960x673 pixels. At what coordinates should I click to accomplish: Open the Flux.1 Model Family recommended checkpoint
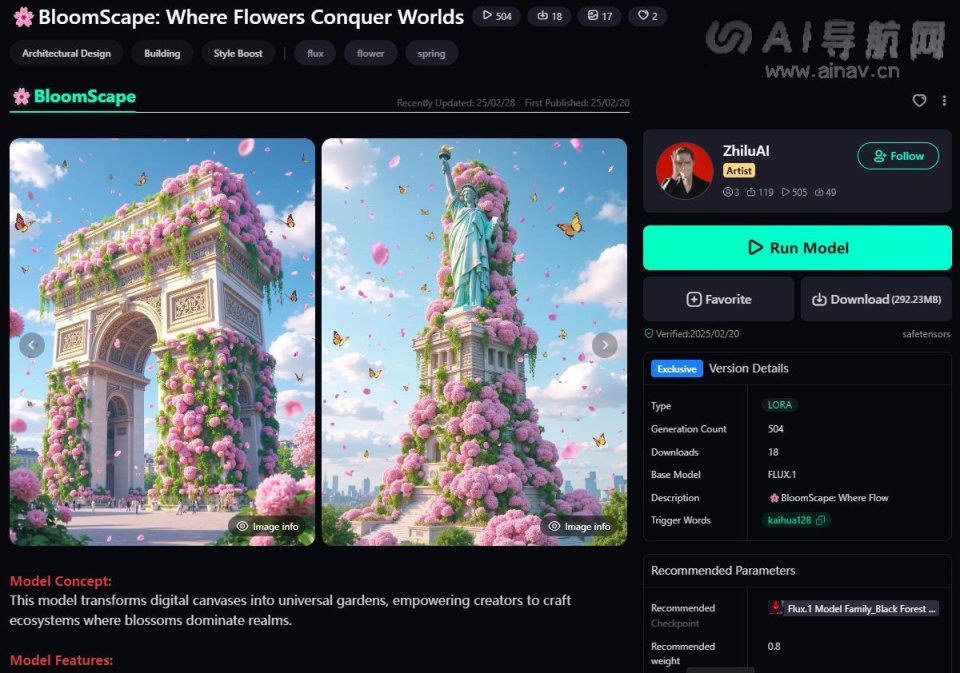point(853,608)
